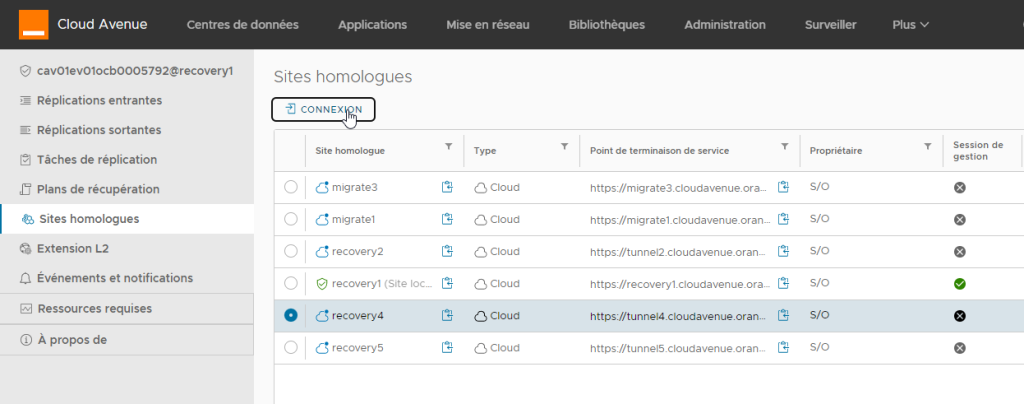Click the recovery1 shield site icon

(x=321, y=283)
